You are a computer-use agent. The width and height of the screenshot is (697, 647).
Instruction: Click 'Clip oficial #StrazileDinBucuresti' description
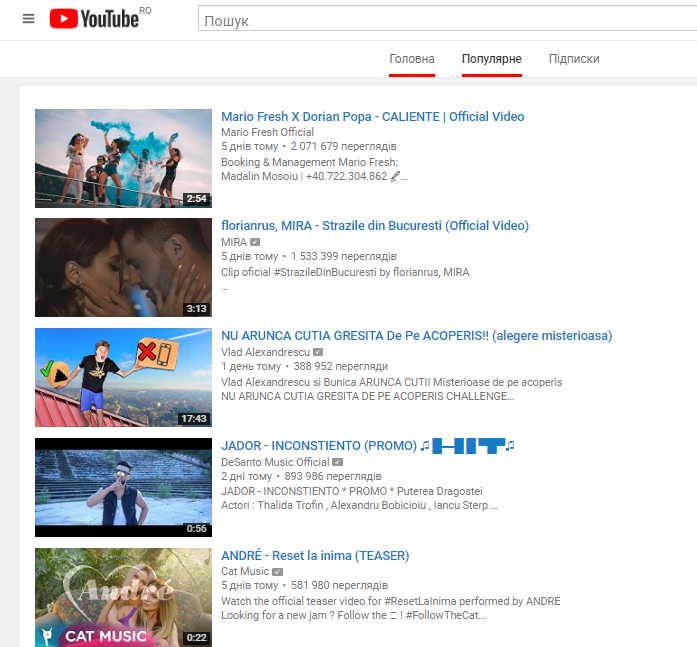(345, 272)
